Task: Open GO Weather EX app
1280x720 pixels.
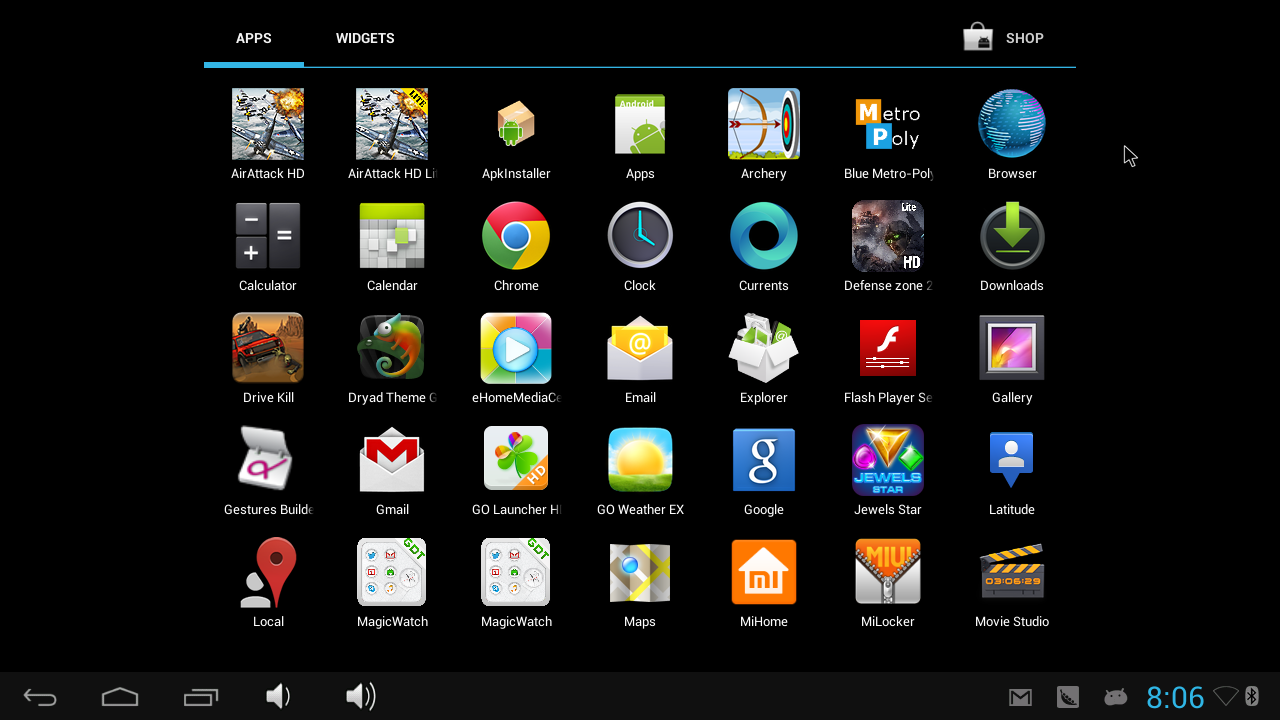Action: [640, 460]
